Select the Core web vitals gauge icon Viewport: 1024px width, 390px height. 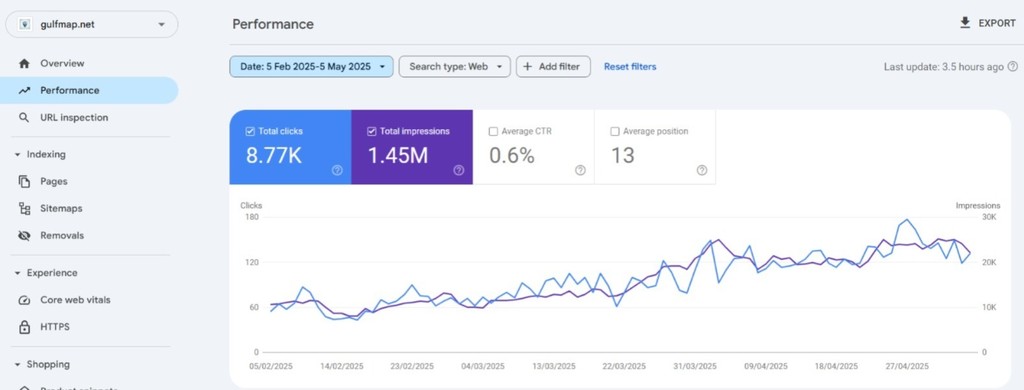click(24, 300)
